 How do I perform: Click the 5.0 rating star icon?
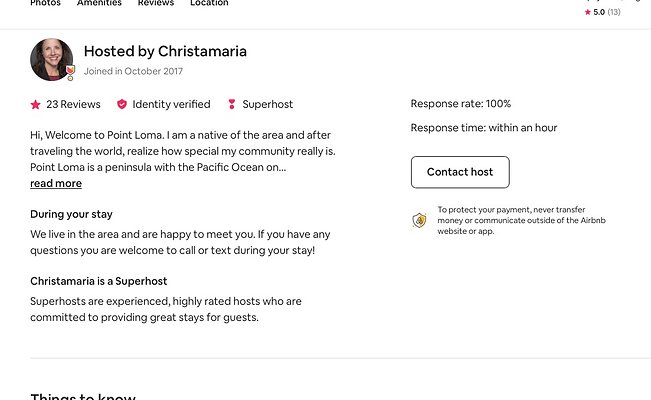pos(588,12)
